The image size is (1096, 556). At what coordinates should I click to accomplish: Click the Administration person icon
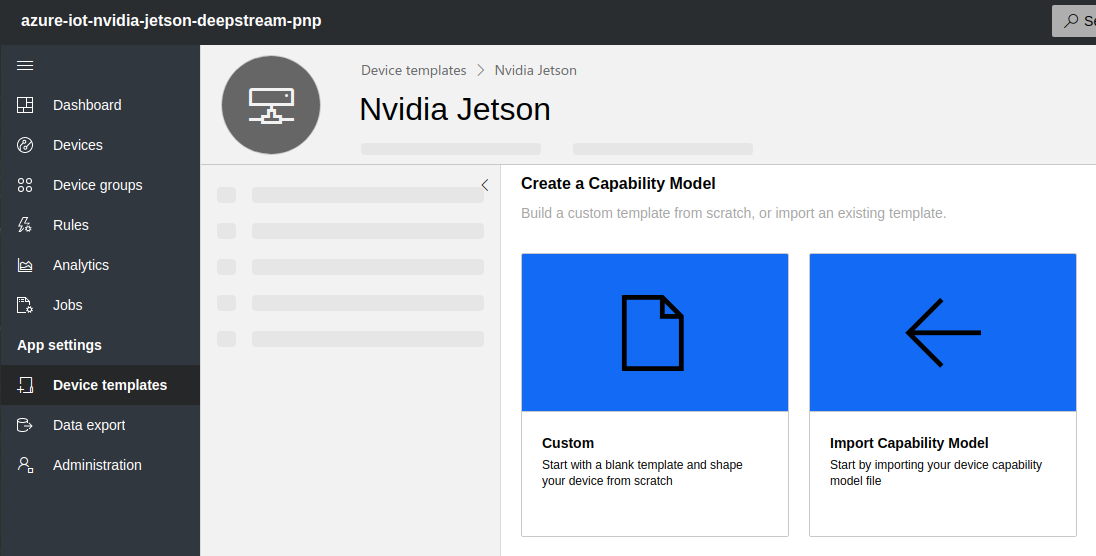(25, 465)
